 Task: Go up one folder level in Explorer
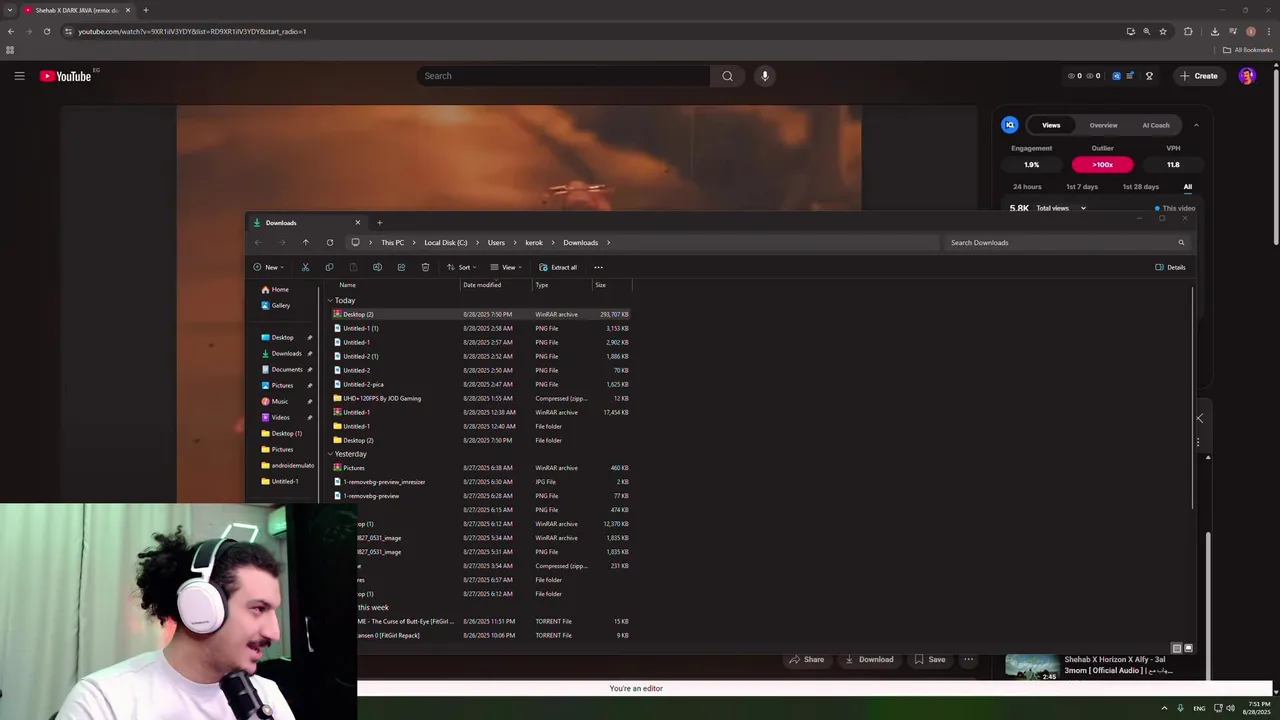click(x=306, y=242)
